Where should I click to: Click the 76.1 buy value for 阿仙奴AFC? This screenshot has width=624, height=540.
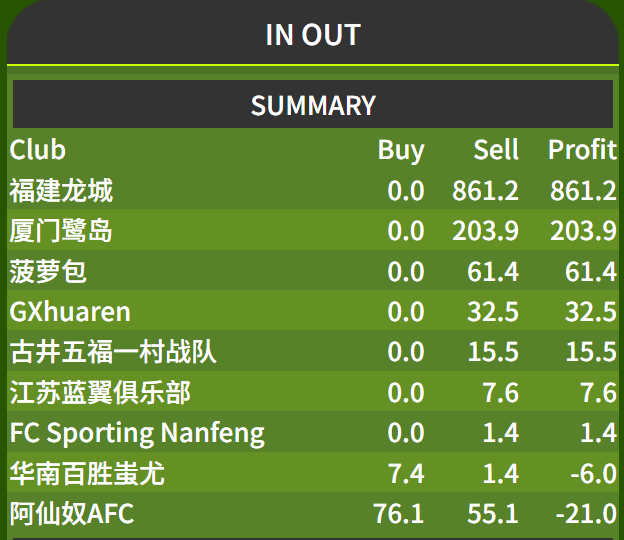coord(399,514)
